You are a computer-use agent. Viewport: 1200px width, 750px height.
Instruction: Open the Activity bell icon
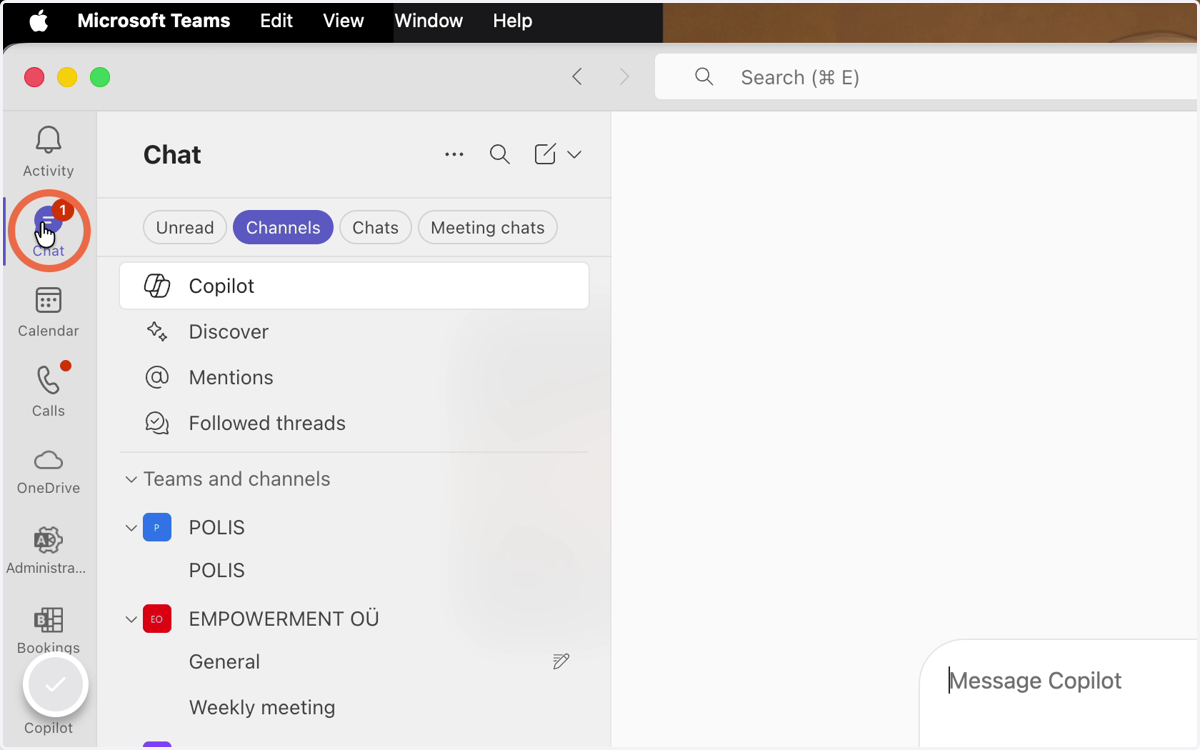(48, 140)
